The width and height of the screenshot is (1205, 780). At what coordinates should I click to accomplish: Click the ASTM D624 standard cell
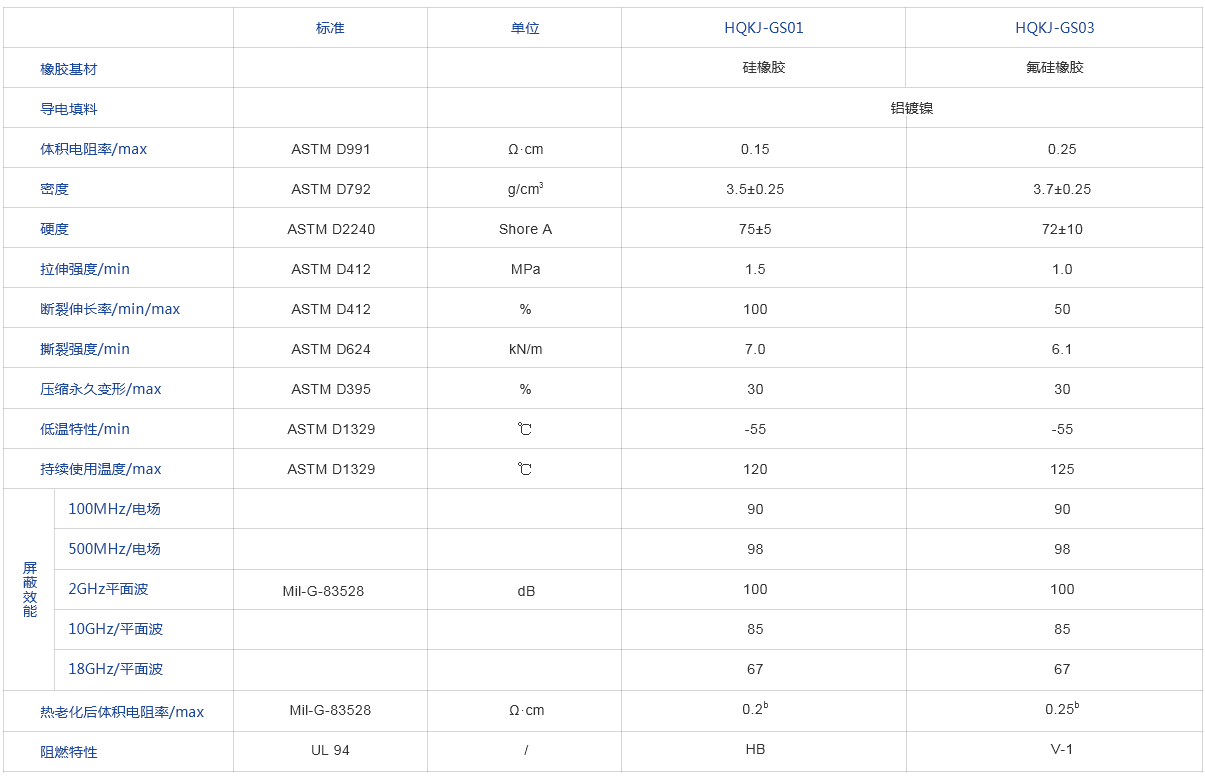tap(331, 349)
